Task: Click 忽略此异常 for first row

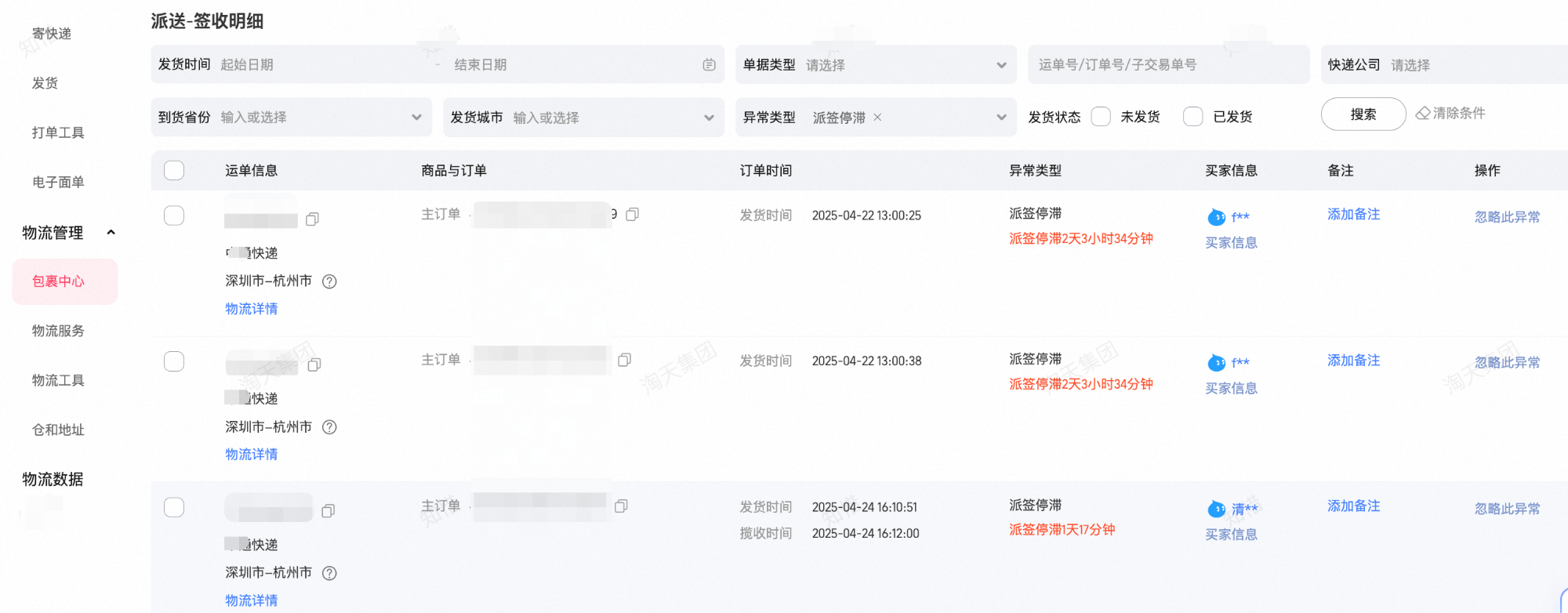Action: pos(1507,217)
